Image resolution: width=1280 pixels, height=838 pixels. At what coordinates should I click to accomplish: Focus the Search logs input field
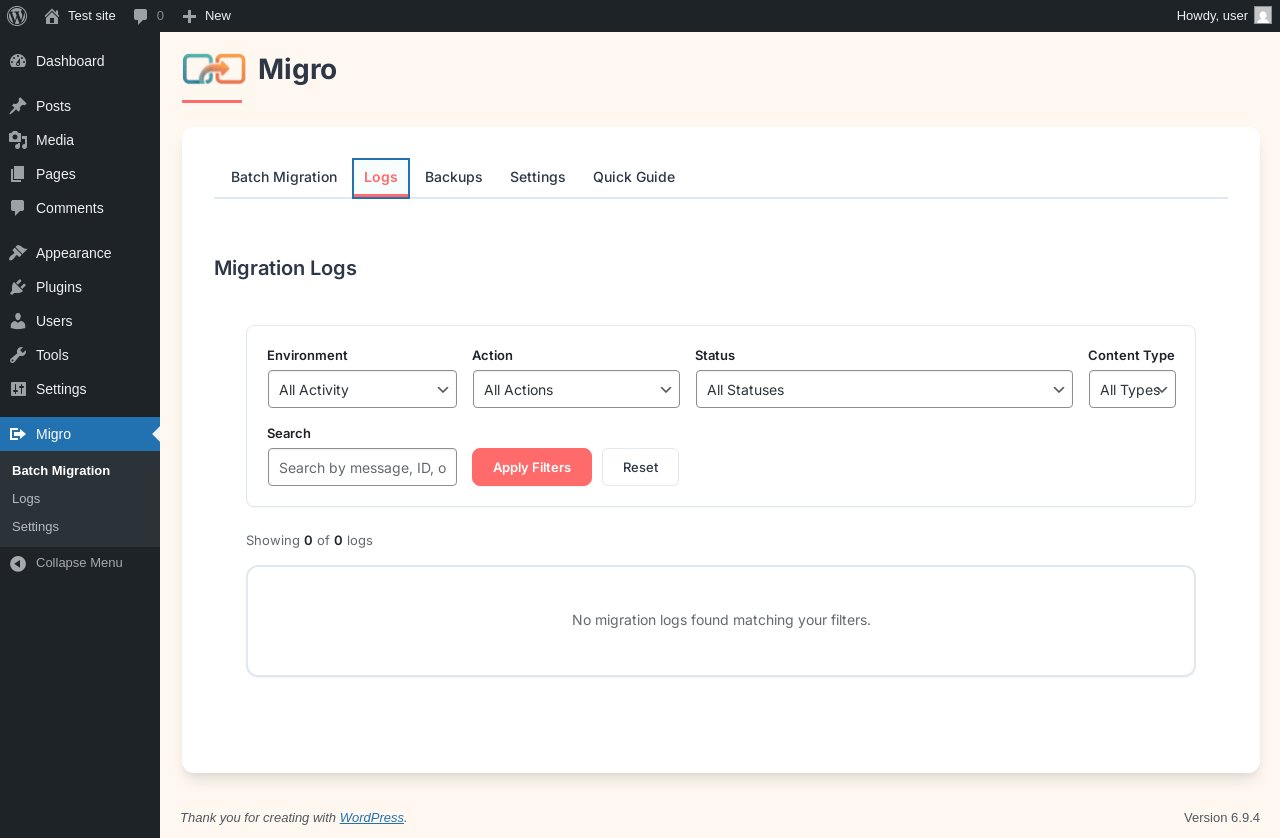click(x=362, y=467)
